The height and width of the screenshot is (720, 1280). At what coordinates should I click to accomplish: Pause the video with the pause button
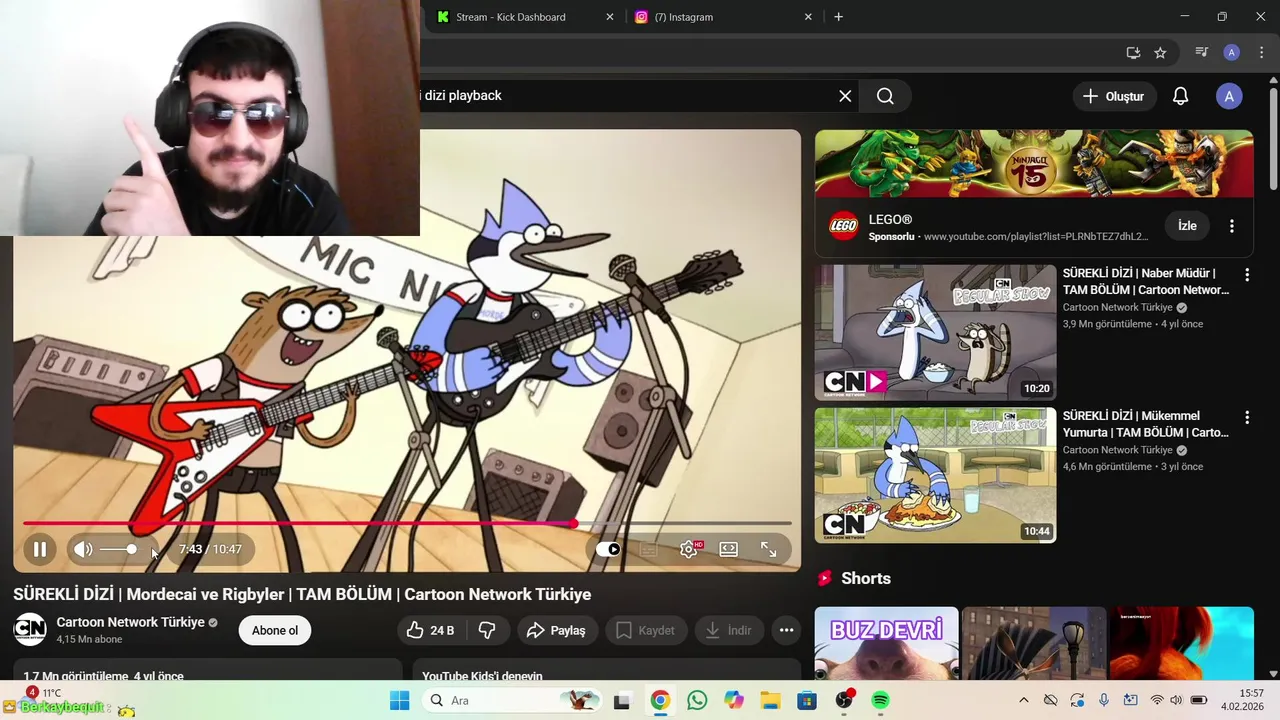[40, 549]
